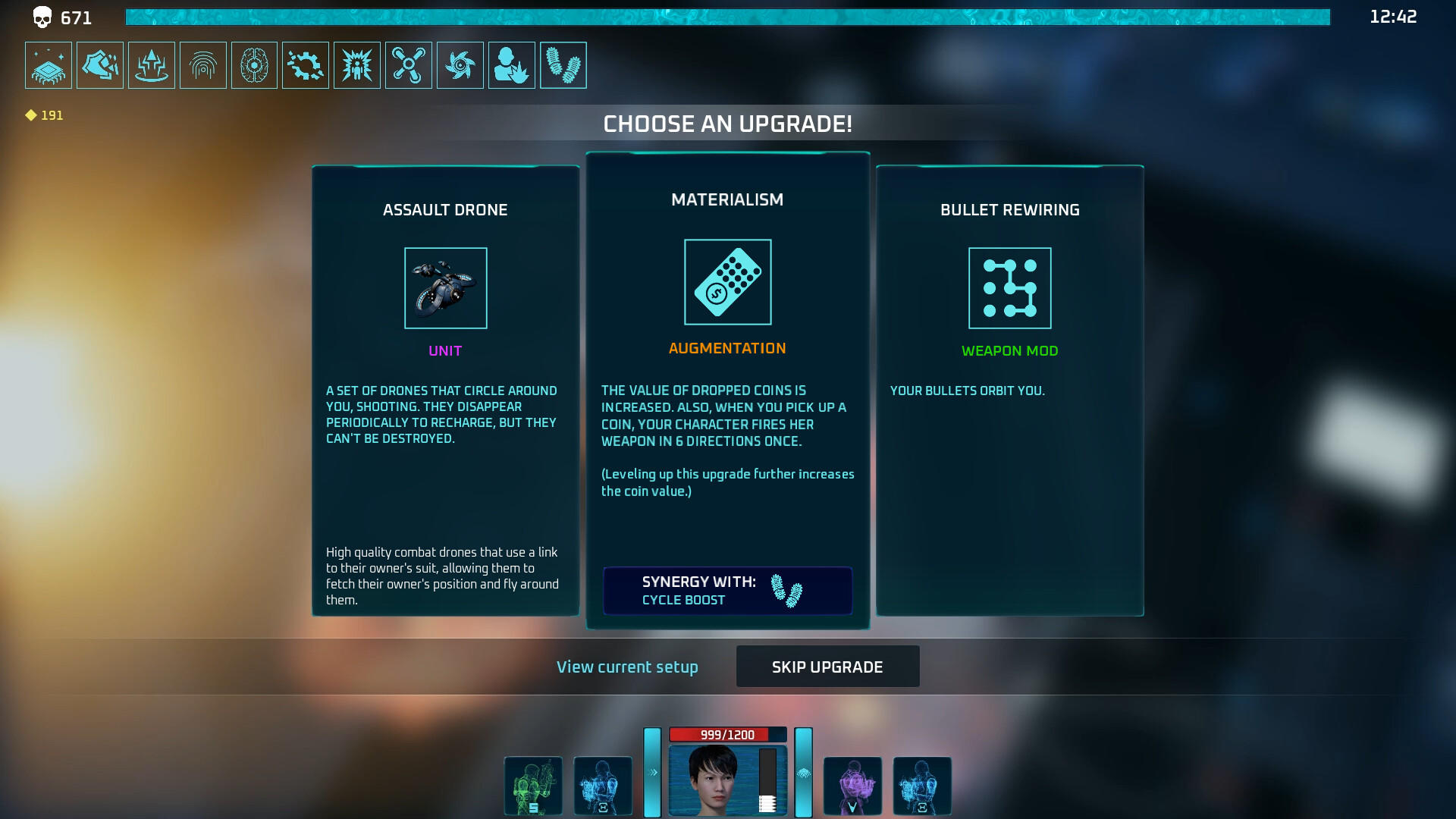Drag the health progress bar 999/1200
Viewport: 1456px width, 819px height.
coord(727,734)
